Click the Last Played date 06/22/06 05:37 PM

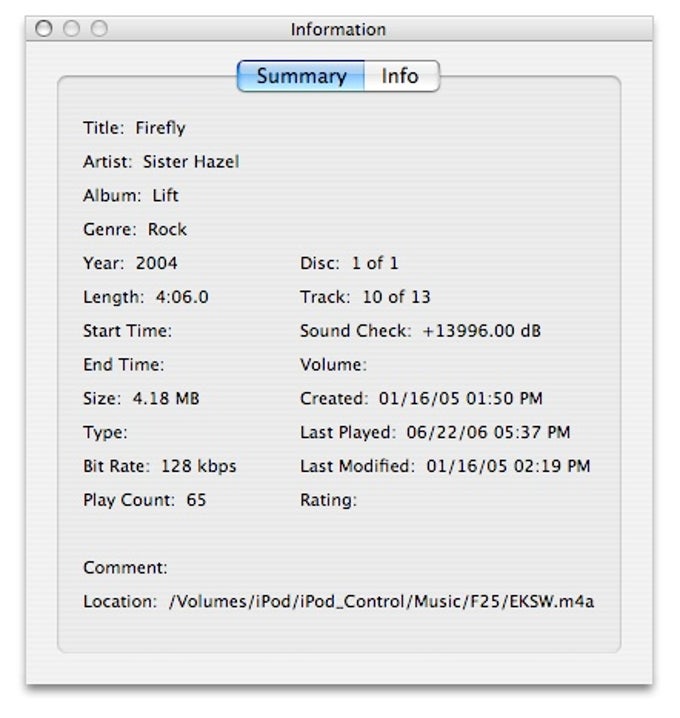coord(488,433)
